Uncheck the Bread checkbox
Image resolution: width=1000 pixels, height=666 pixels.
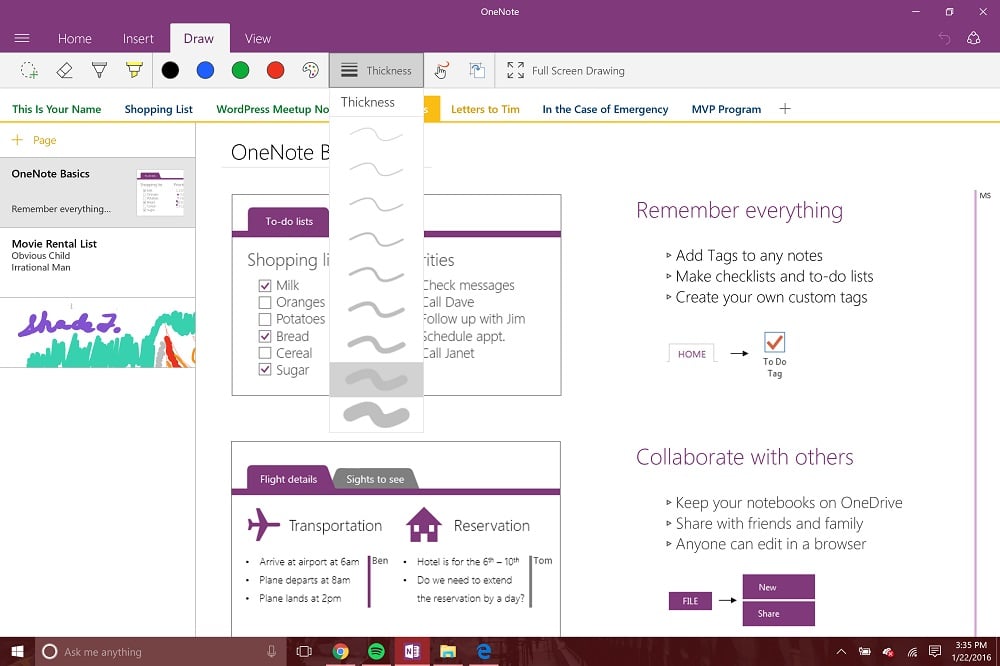coord(265,336)
